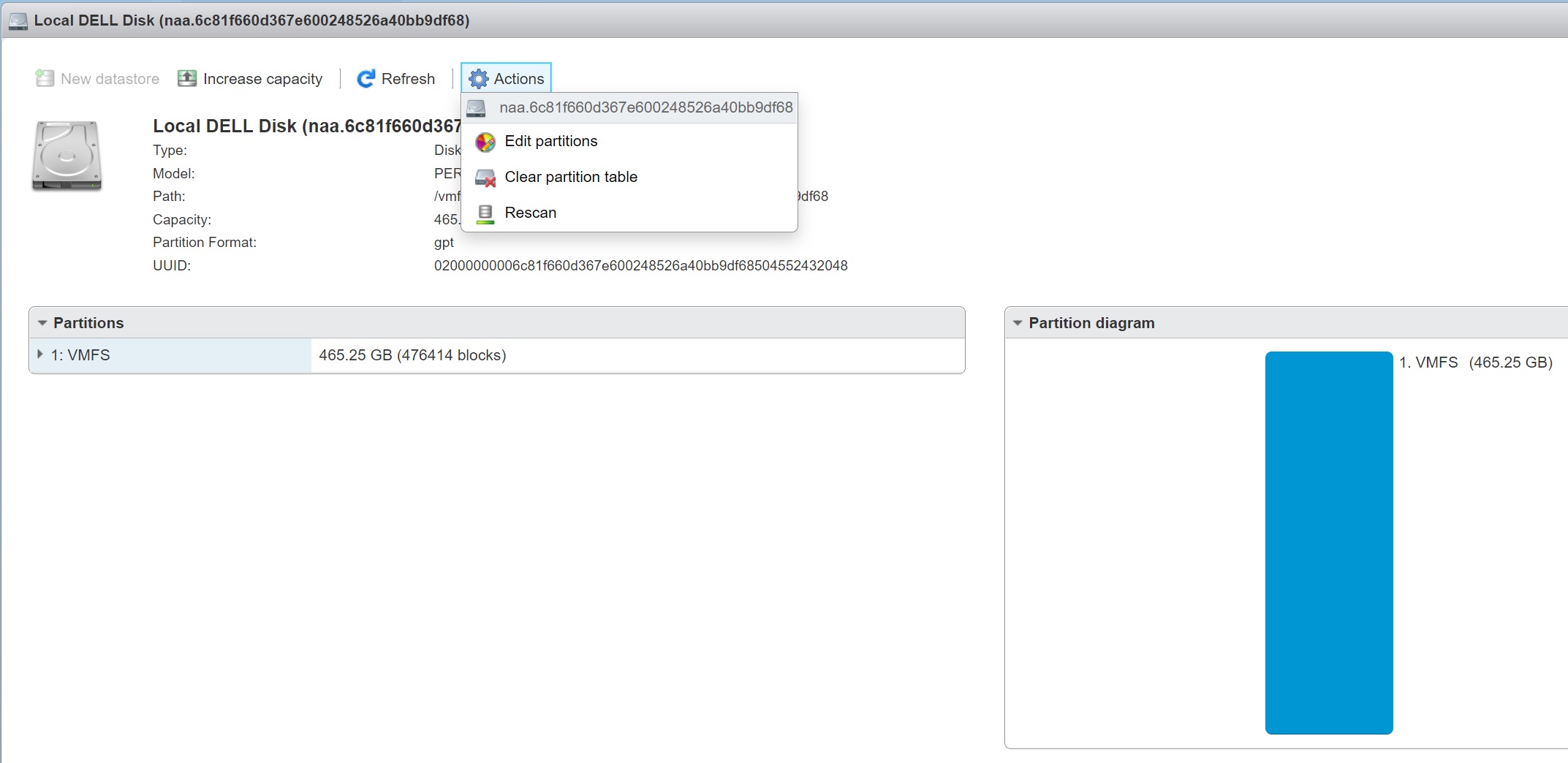The image size is (1568, 763).
Task: Select Rescan in the Actions menu
Action: pos(530,213)
